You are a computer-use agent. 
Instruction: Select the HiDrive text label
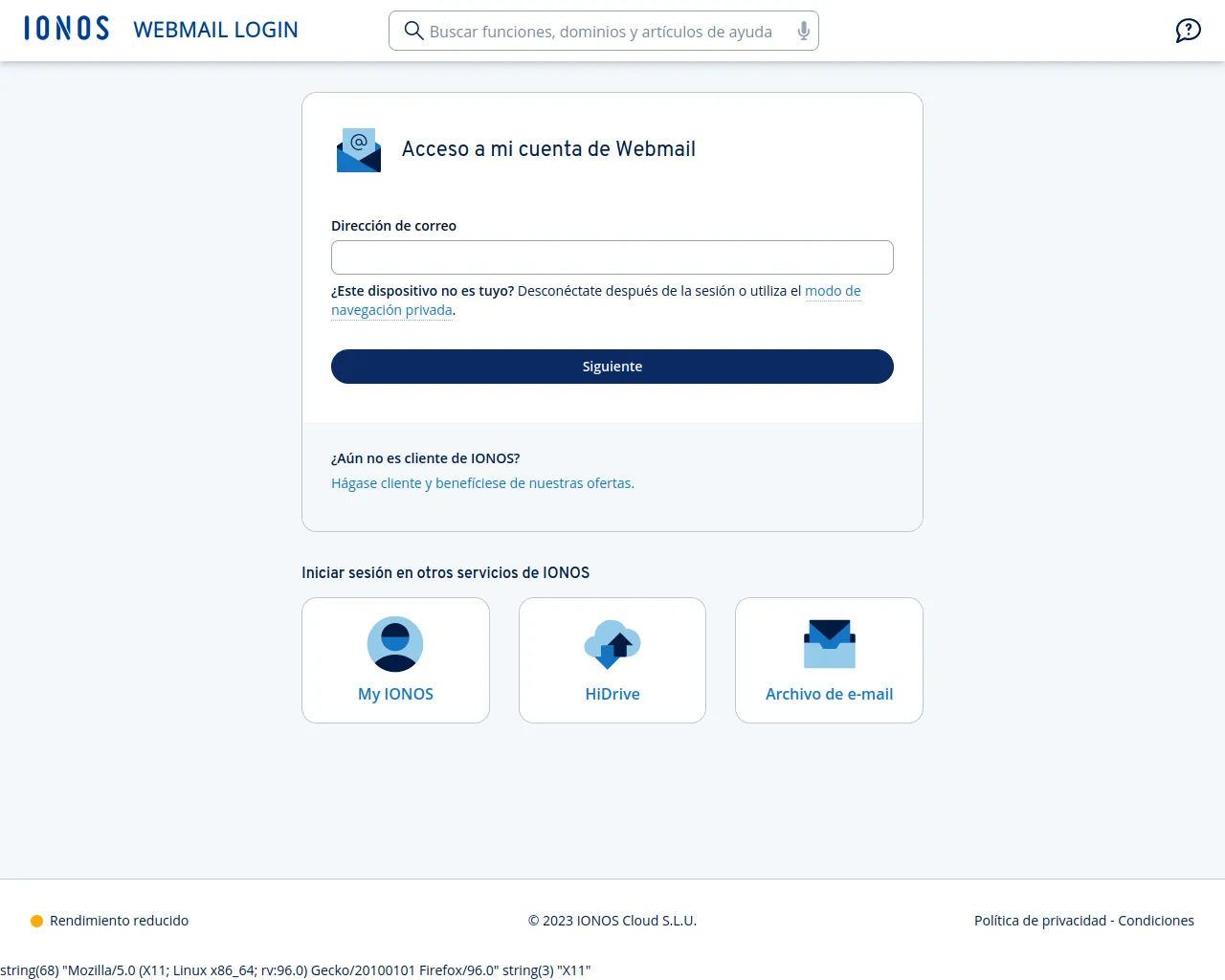612,694
